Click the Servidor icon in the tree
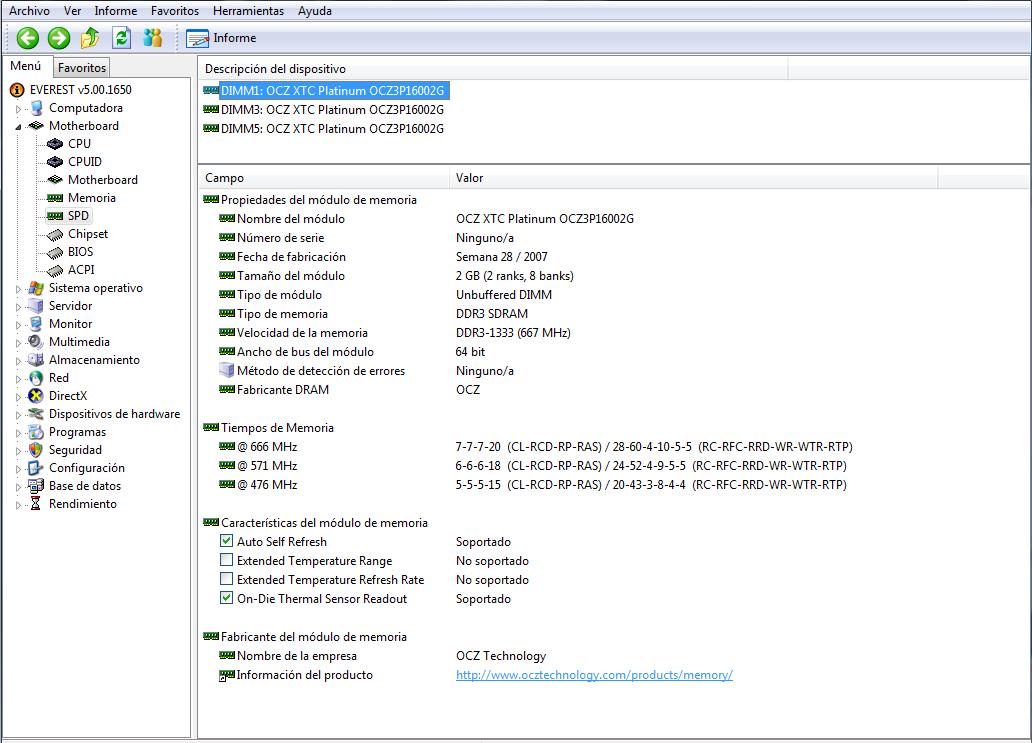The image size is (1032, 743). [x=36, y=305]
